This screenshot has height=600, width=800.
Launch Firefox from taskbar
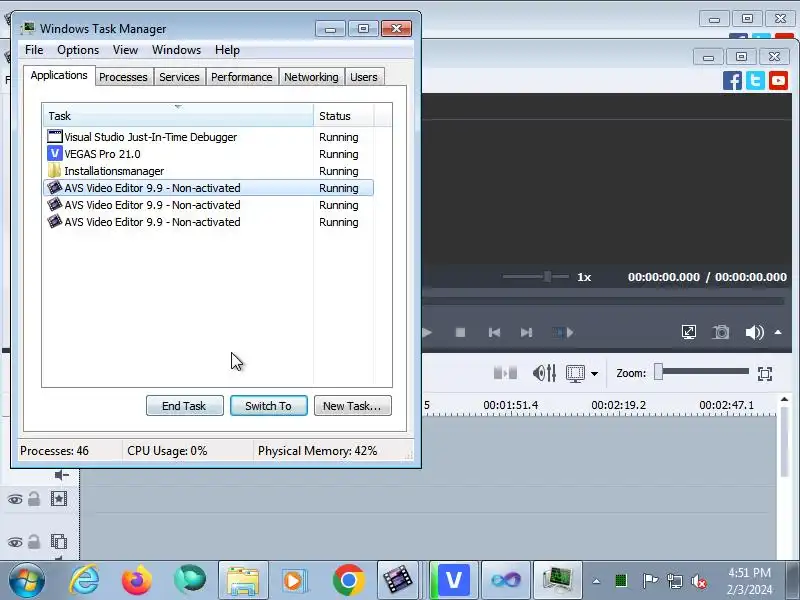coord(137,580)
